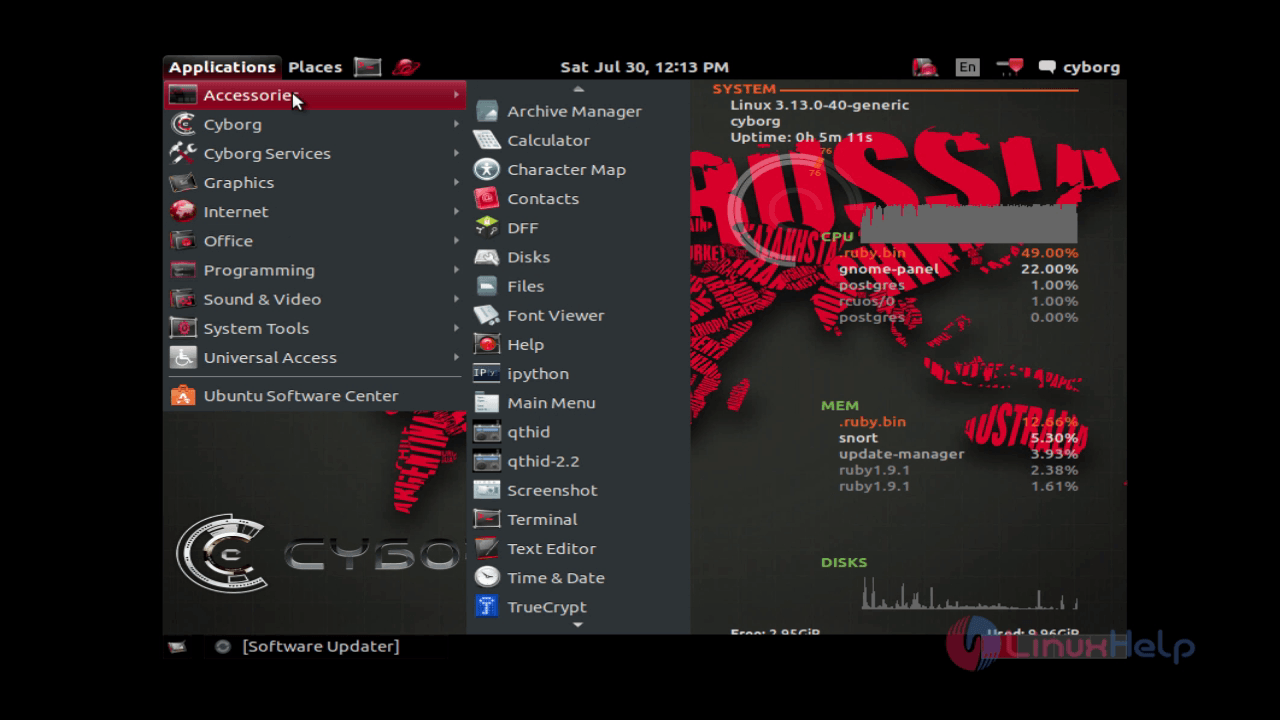Screen dimensions: 1280x720
Task: Launch ipython icon
Action: (x=486, y=373)
